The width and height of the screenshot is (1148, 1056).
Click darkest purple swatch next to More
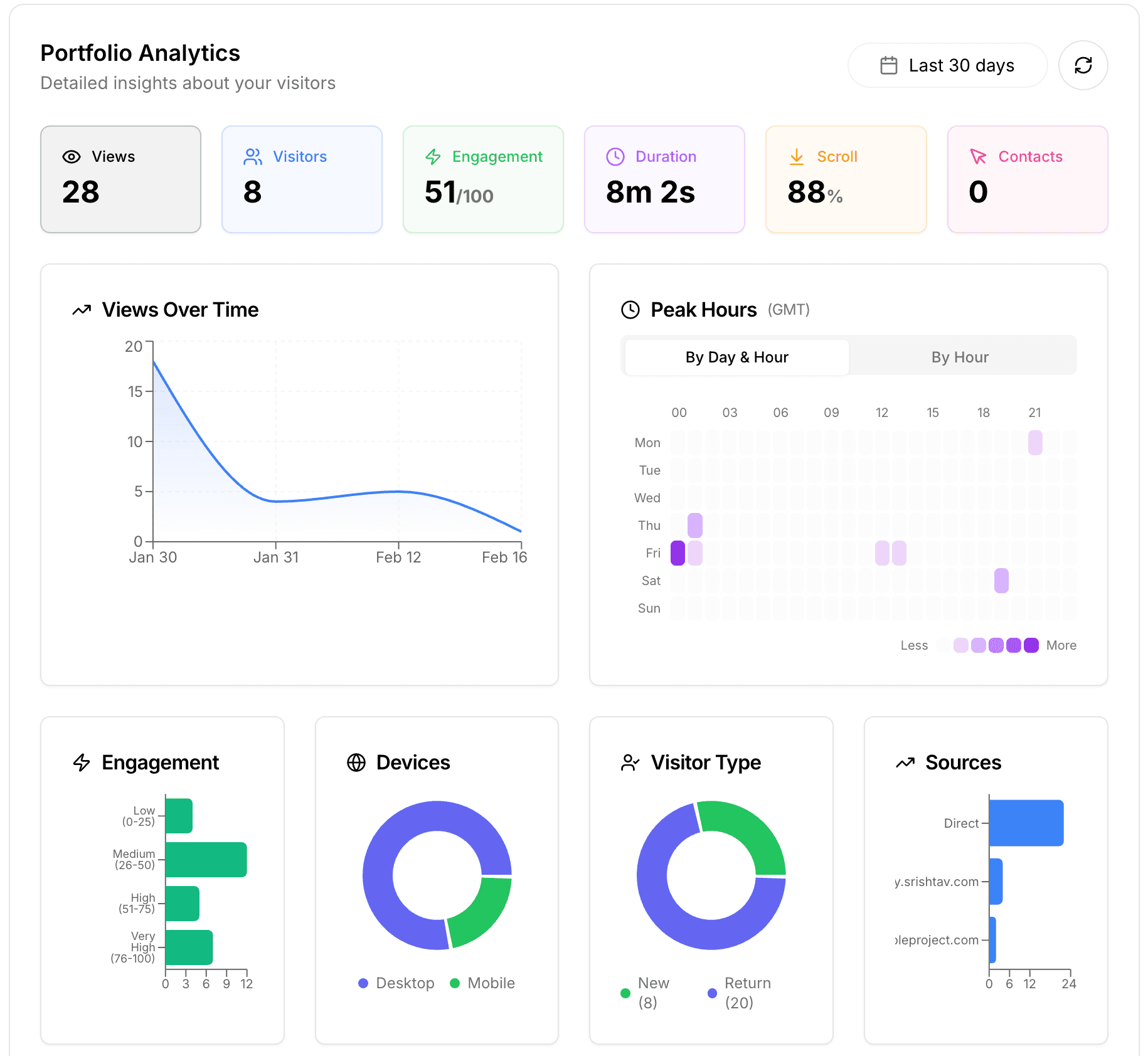[x=1031, y=645]
